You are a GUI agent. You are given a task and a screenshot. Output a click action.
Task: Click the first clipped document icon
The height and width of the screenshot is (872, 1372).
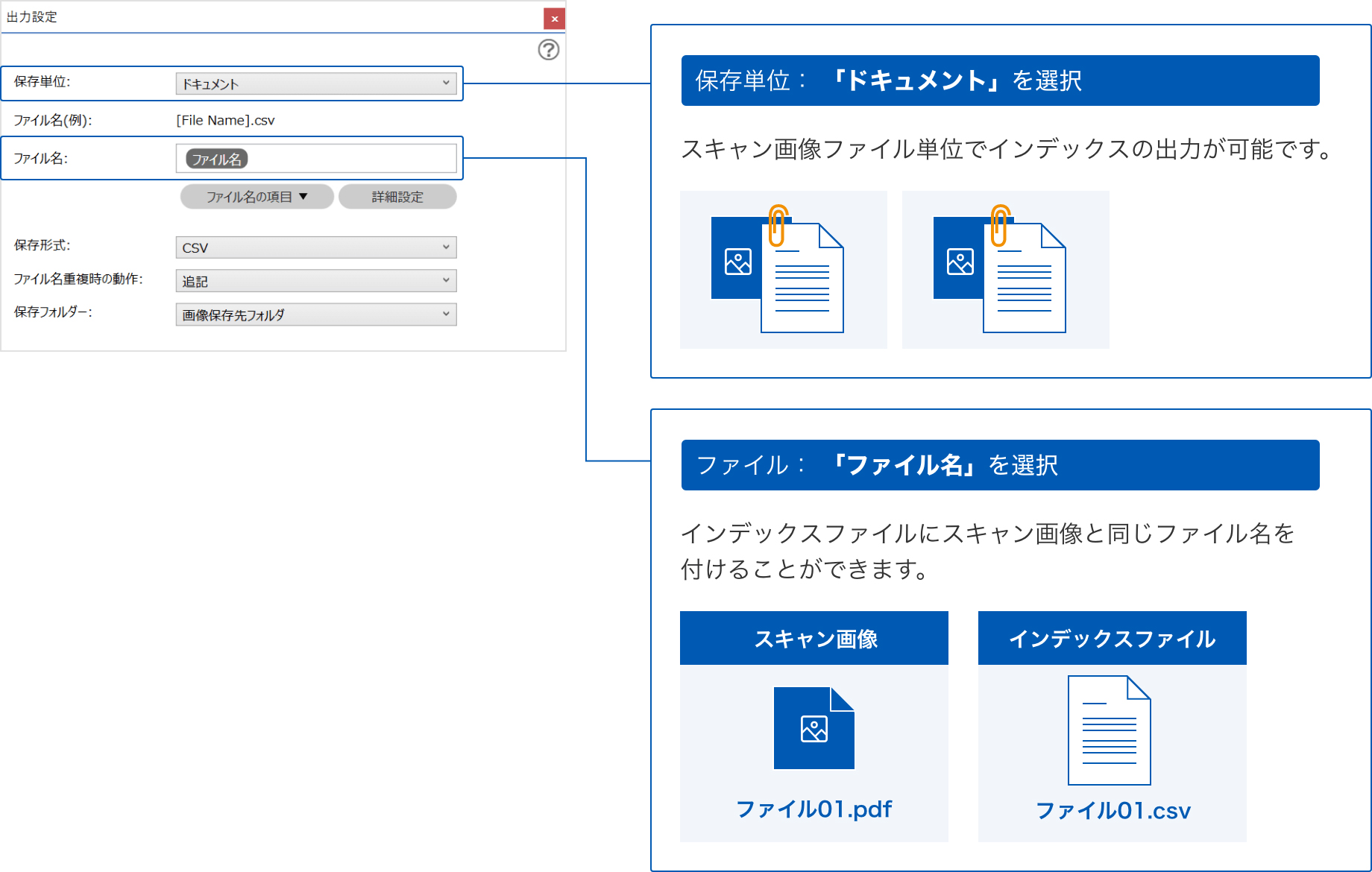point(778,270)
